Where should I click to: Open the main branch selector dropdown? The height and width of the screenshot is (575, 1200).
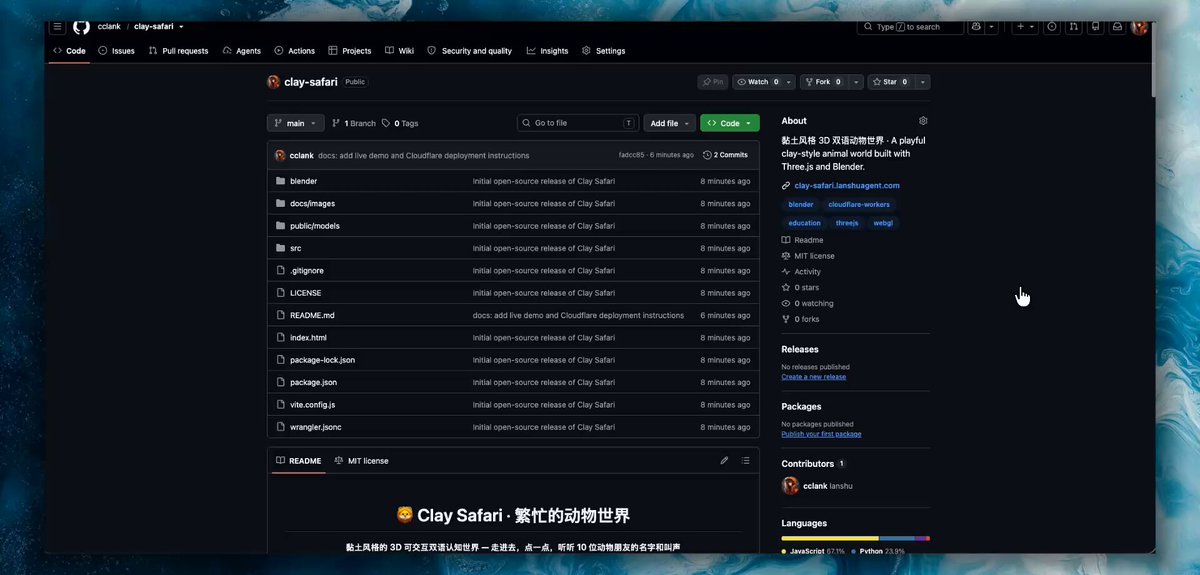296,123
